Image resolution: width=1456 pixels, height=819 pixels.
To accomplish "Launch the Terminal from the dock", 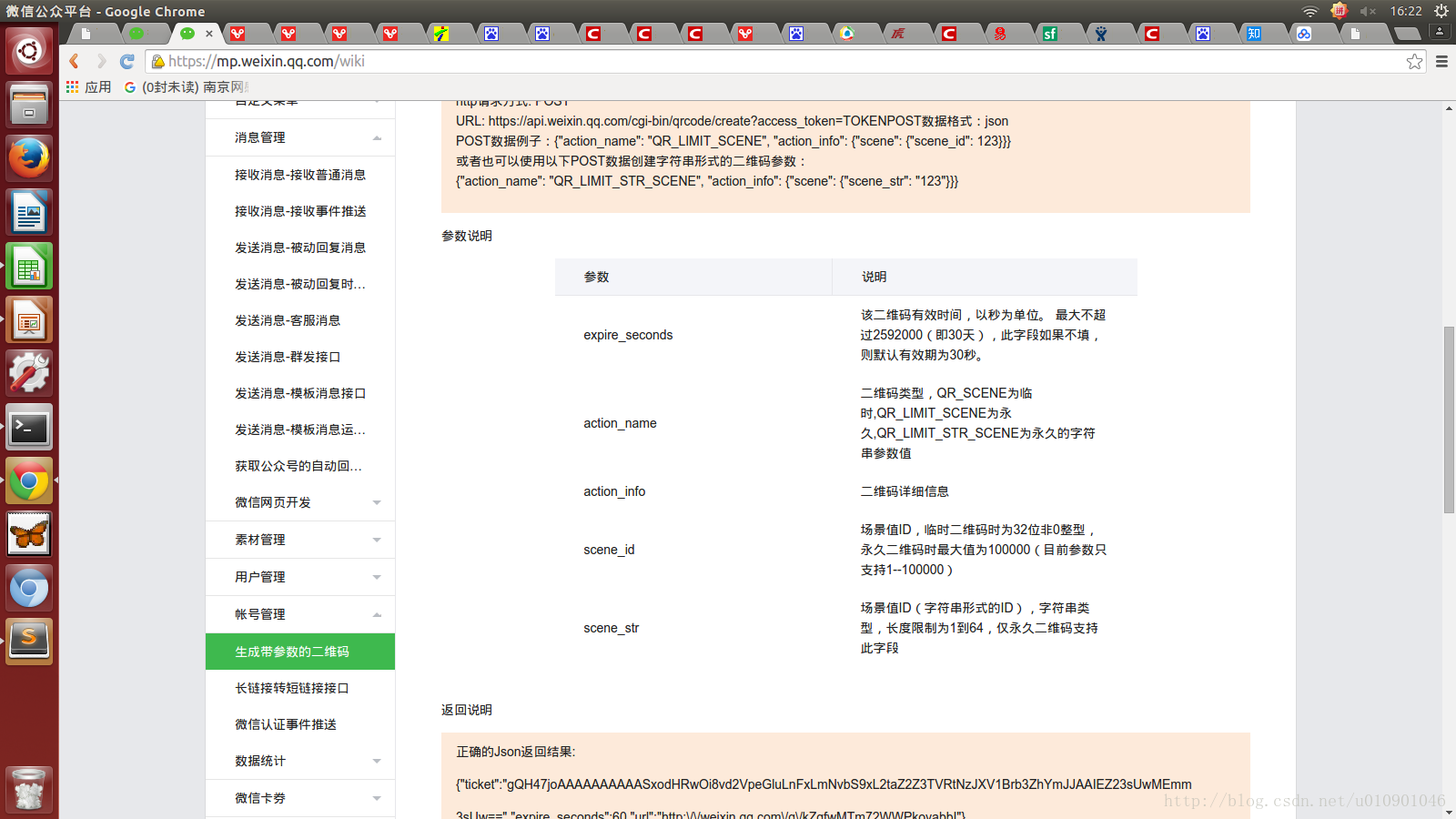I will [x=29, y=427].
